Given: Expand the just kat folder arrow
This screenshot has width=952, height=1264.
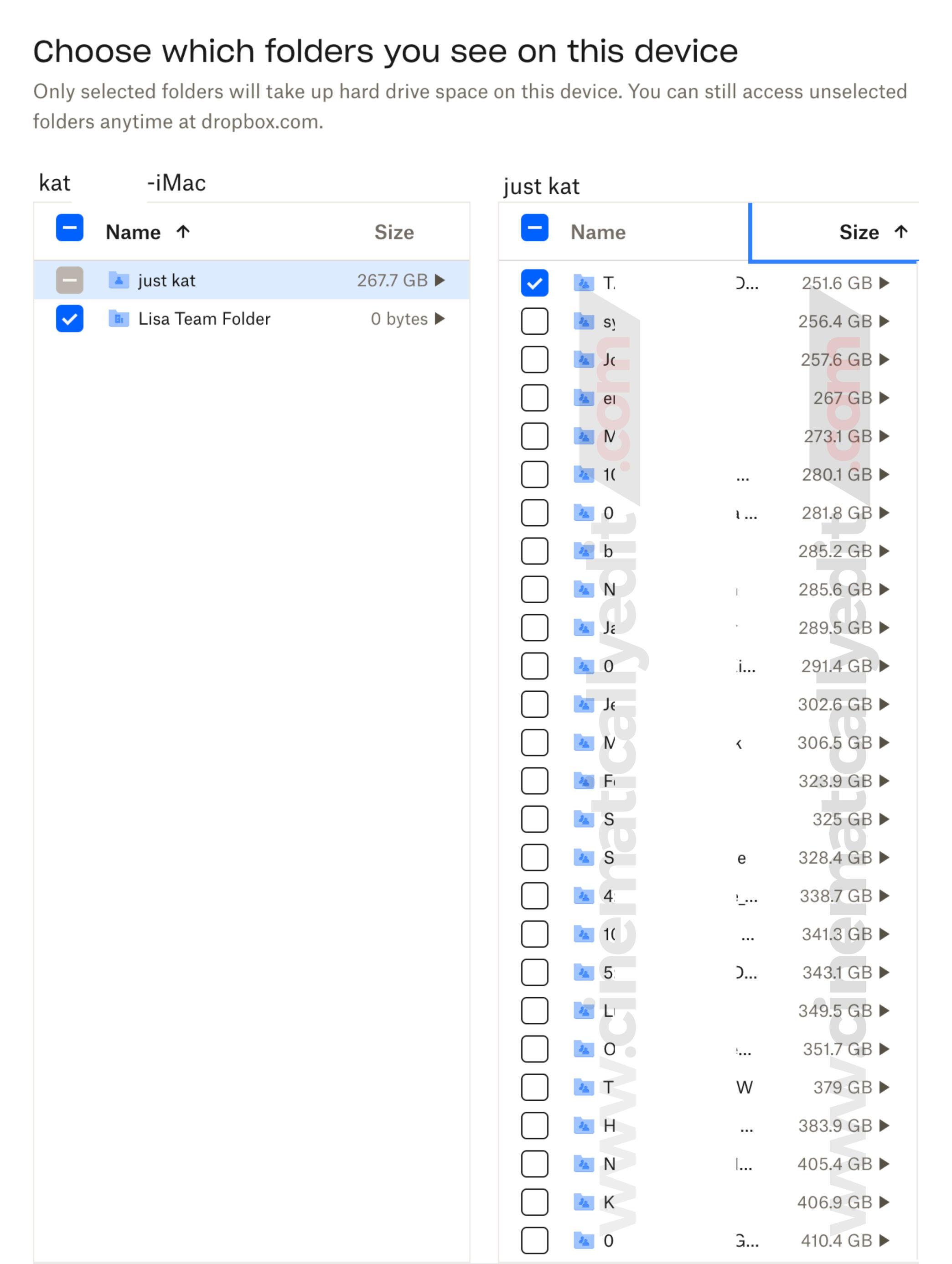Looking at the screenshot, I should click(x=440, y=280).
